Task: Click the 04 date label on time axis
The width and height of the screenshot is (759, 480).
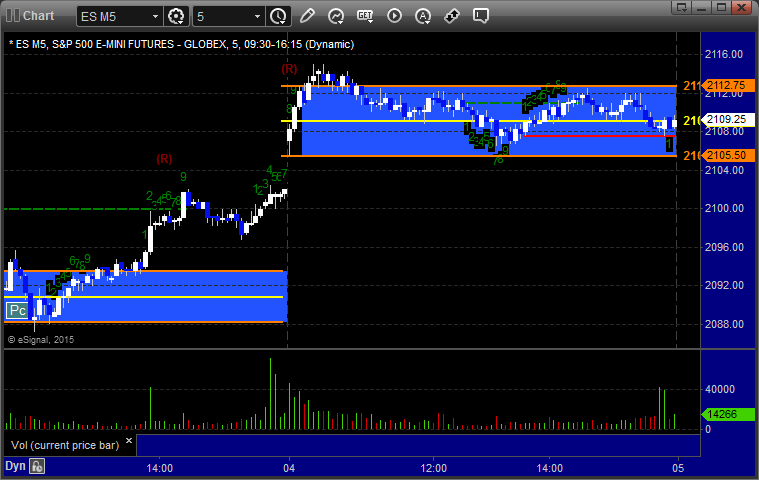Action: [289, 468]
